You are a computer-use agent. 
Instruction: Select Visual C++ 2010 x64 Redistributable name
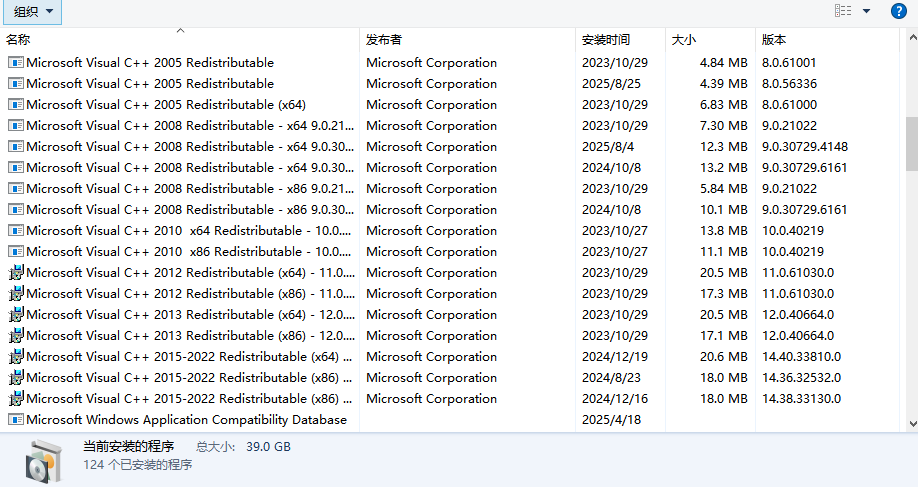click(x=189, y=231)
